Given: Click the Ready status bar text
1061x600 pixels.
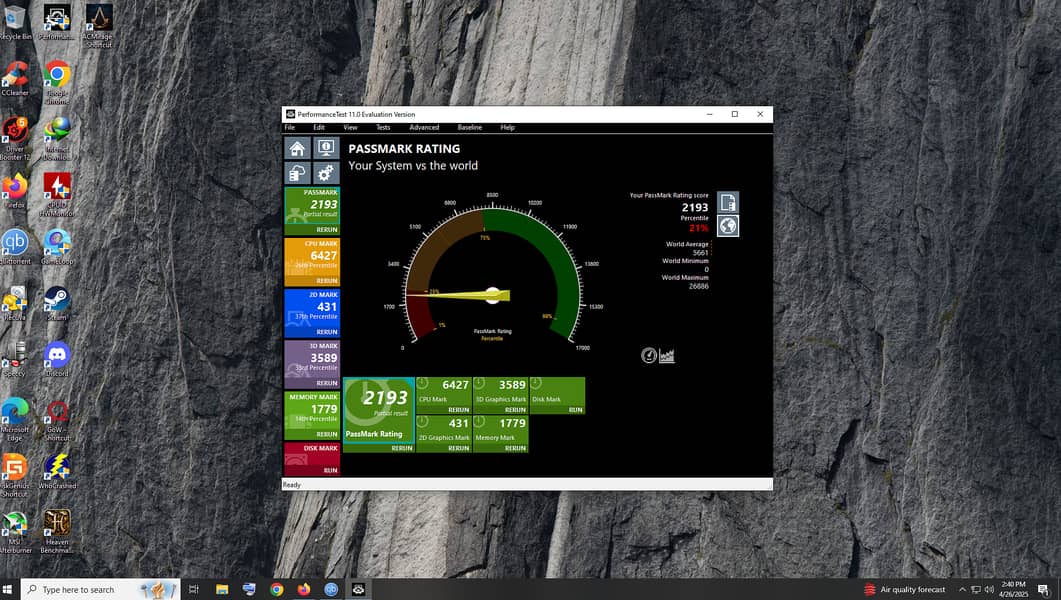Looking at the screenshot, I should click(292, 485).
